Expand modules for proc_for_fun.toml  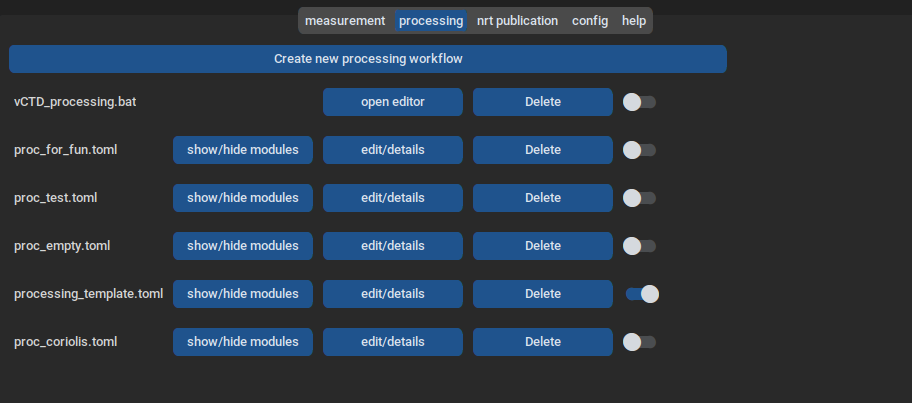tap(242, 150)
